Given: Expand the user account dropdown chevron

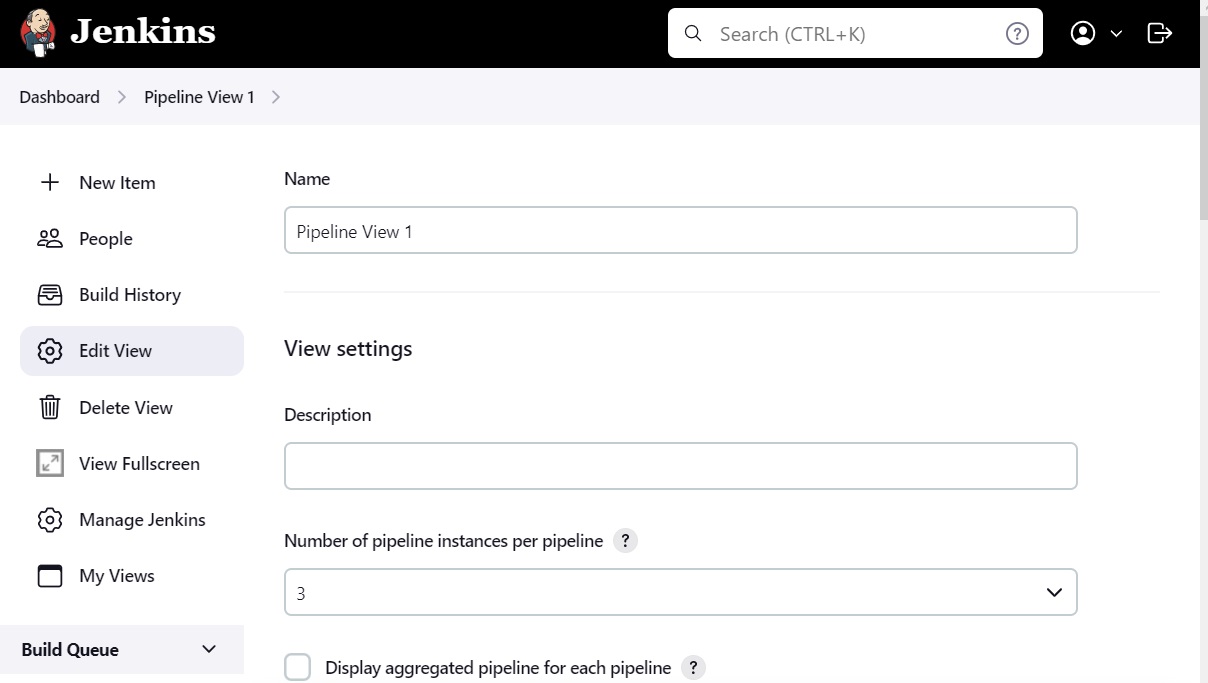Looking at the screenshot, I should tap(1116, 34).
